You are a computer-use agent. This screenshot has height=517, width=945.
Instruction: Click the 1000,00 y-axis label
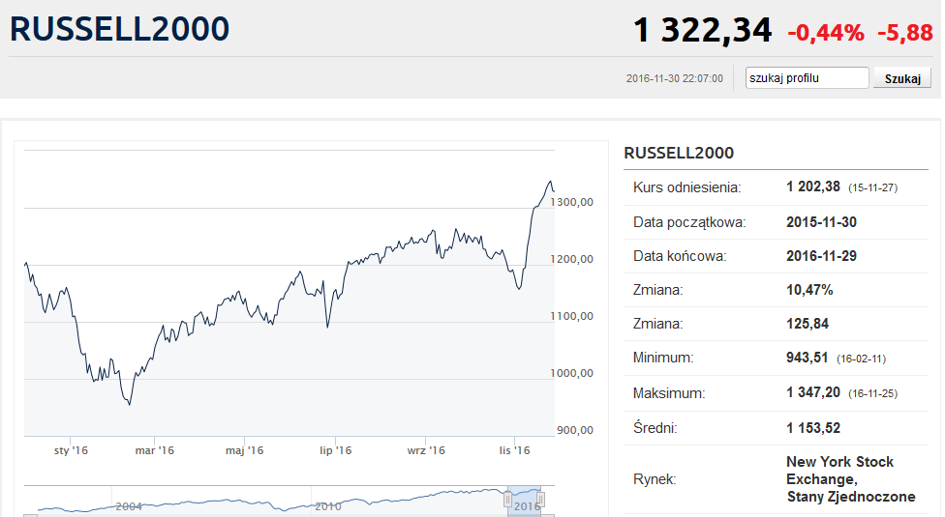point(572,374)
